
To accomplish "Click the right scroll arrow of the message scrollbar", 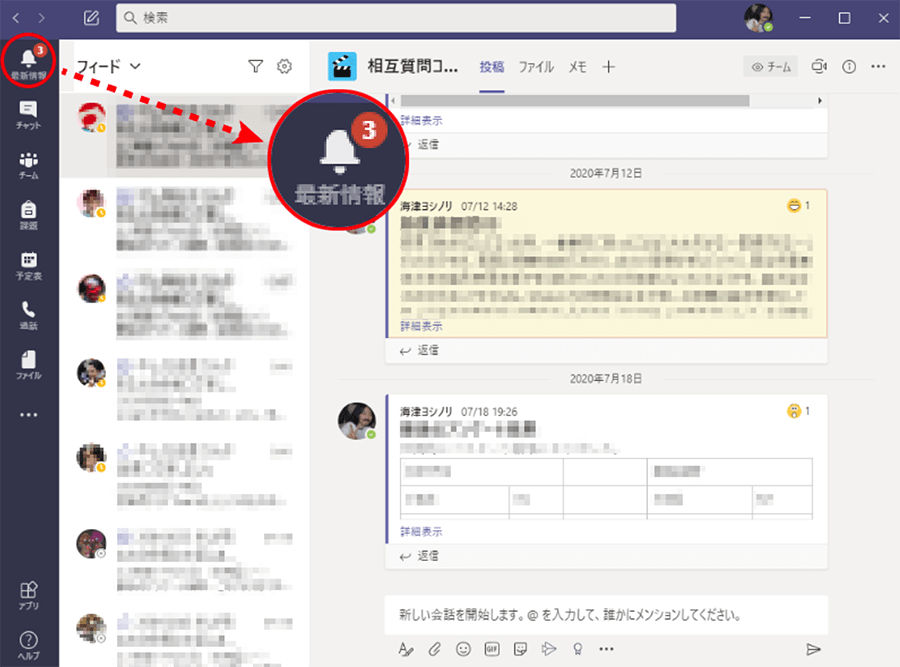I will pyautogui.click(x=820, y=101).
